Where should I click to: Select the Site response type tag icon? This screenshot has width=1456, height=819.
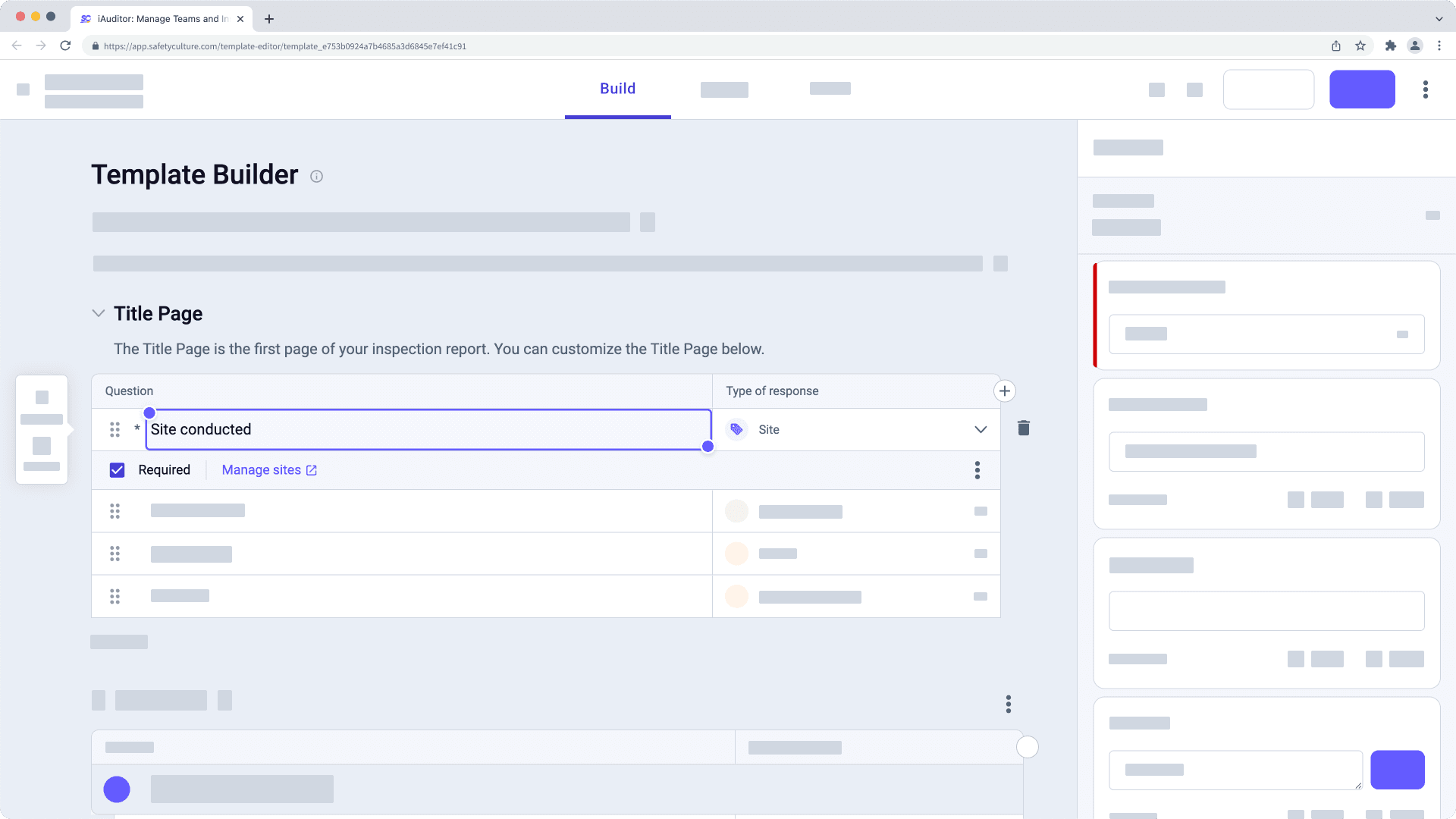[736, 429]
